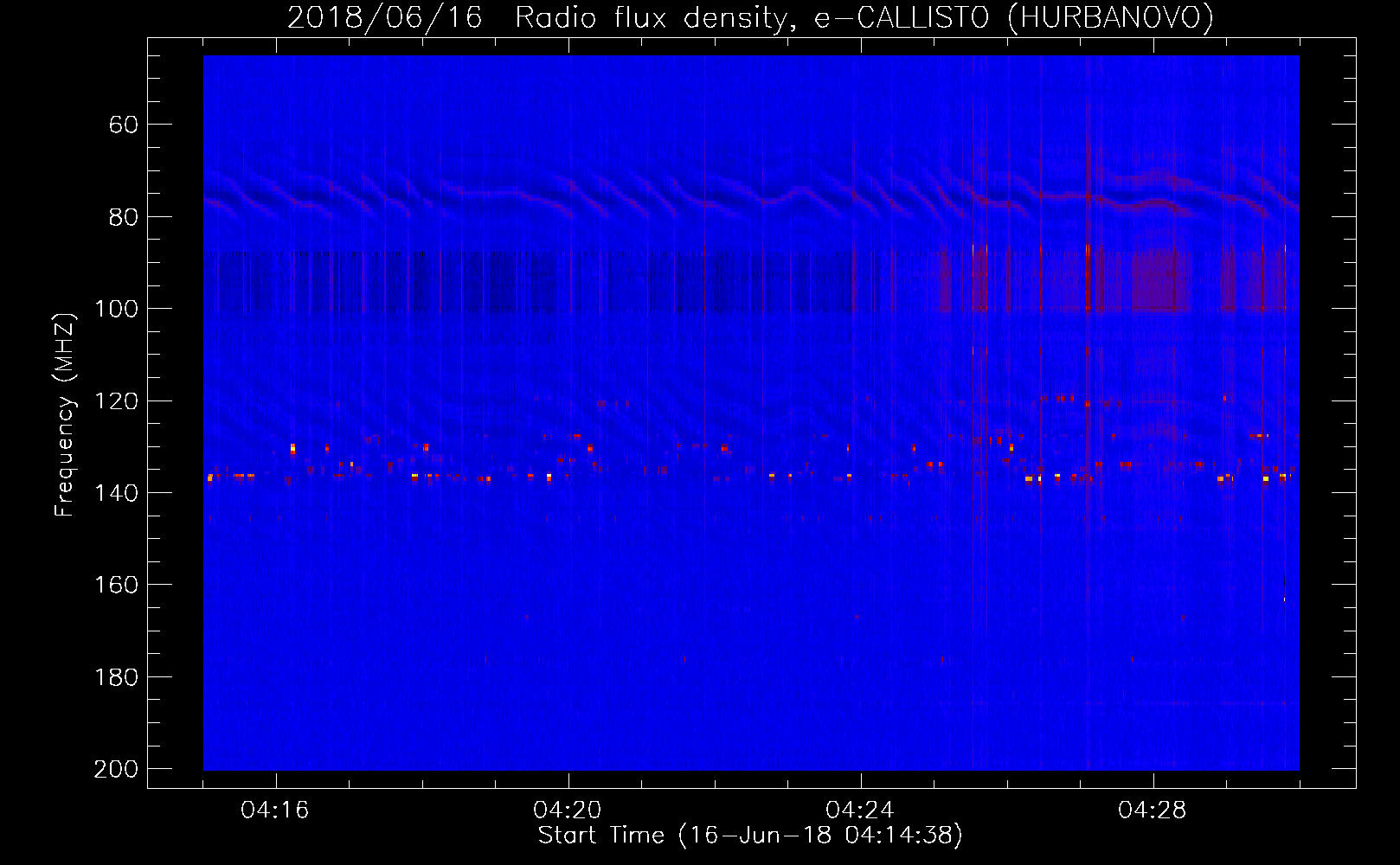
Task: Click the 200 frequency tick label
Action: pyautogui.click(x=117, y=770)
